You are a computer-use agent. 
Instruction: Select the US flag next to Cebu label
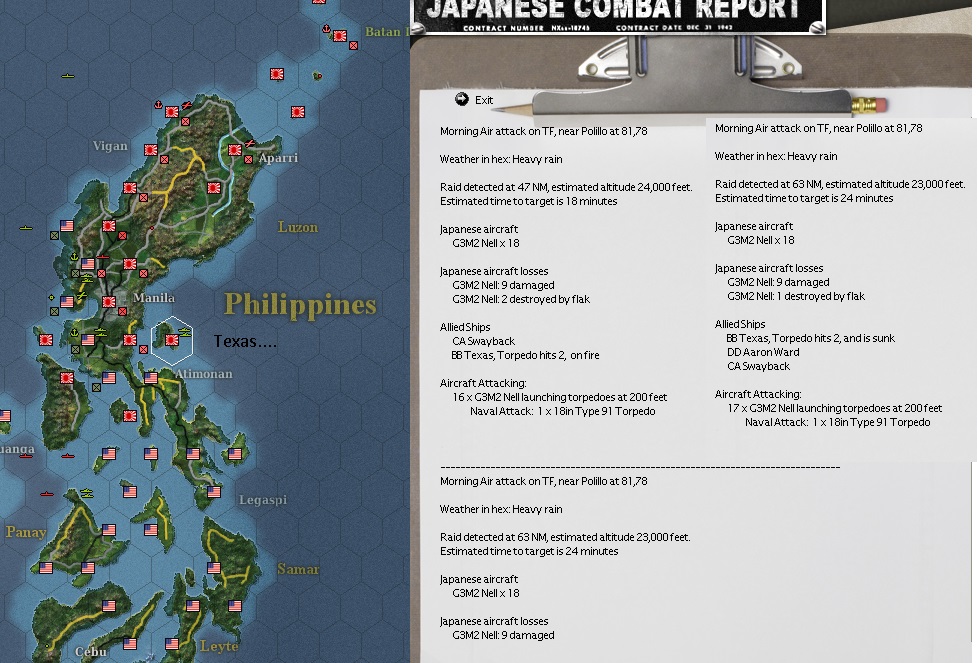click(130, 643)
